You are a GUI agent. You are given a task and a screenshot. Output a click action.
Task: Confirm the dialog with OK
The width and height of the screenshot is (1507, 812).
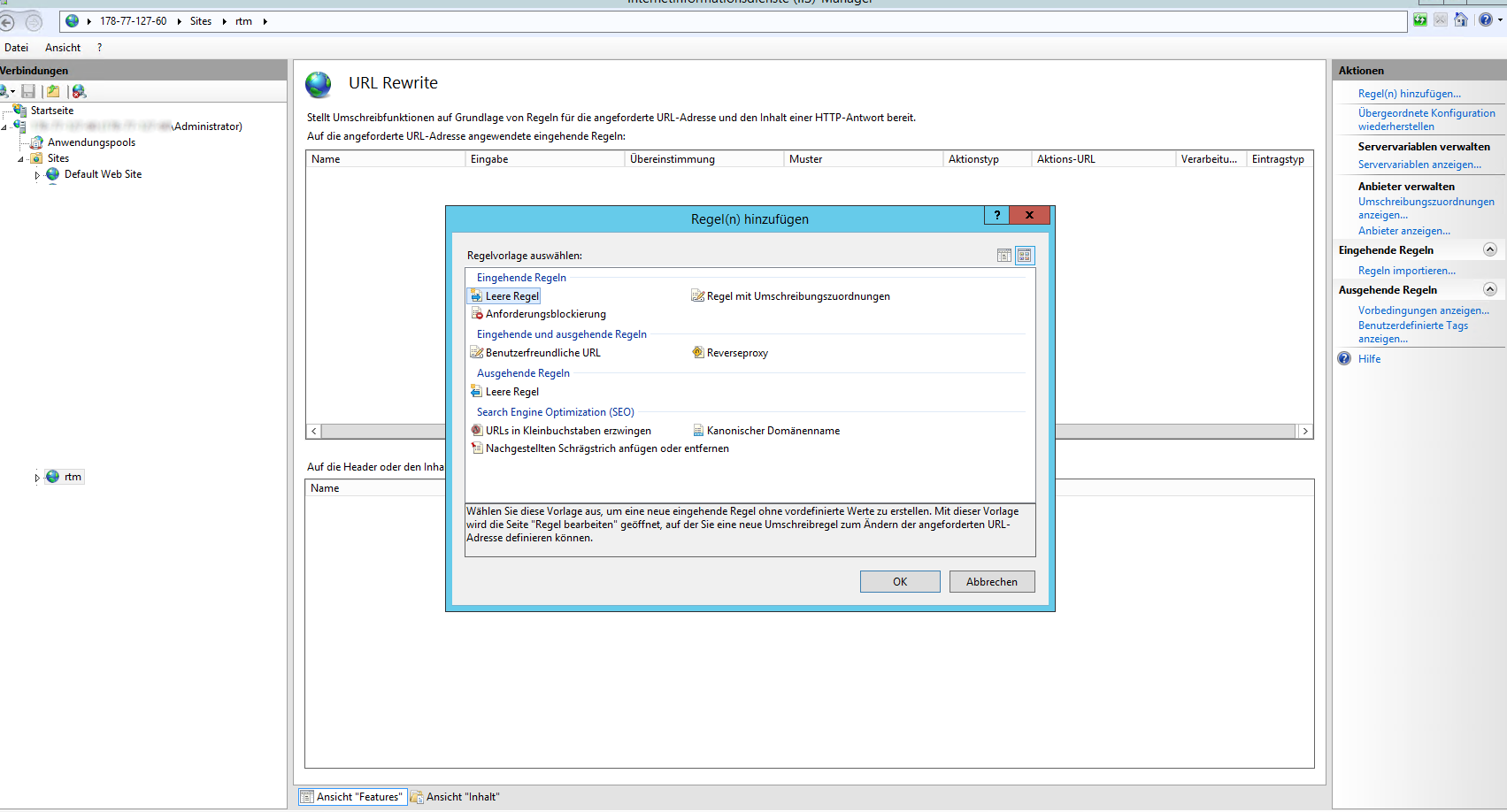899,582
